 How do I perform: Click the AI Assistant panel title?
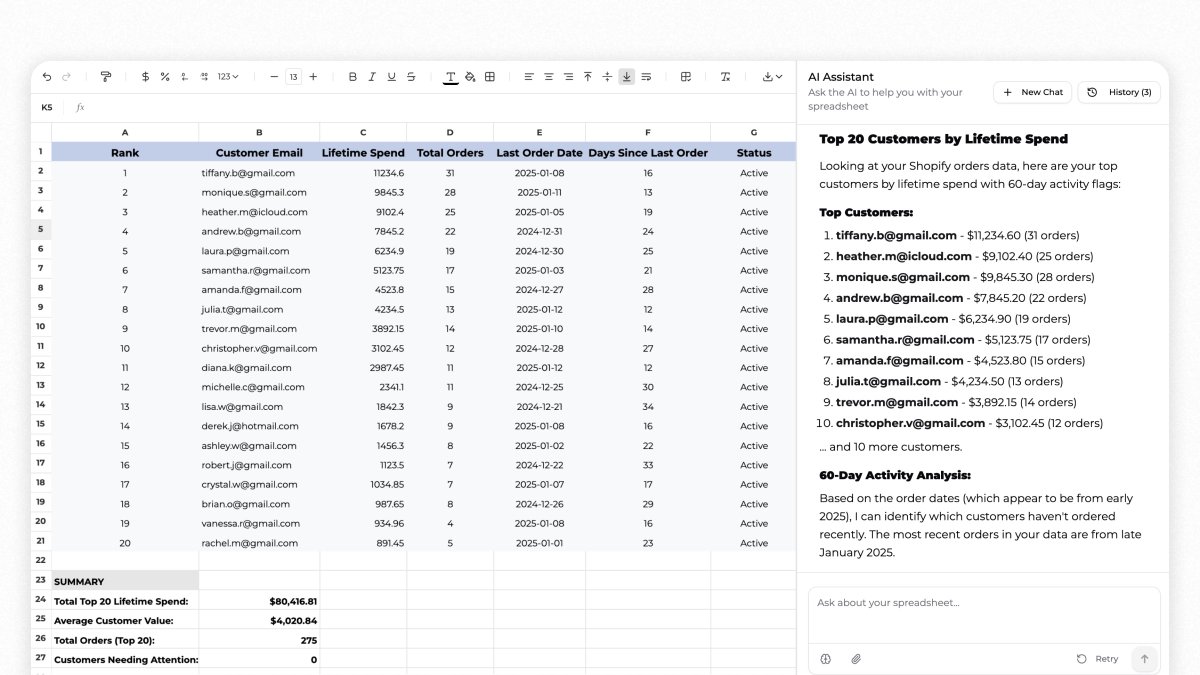click(x=841, y=77)
